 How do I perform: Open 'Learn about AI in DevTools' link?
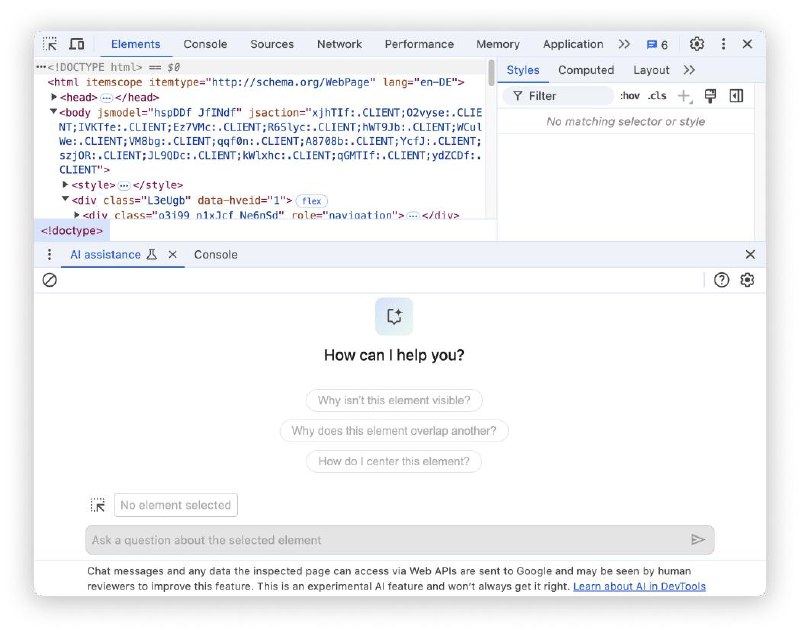click(x=639, y=587)
